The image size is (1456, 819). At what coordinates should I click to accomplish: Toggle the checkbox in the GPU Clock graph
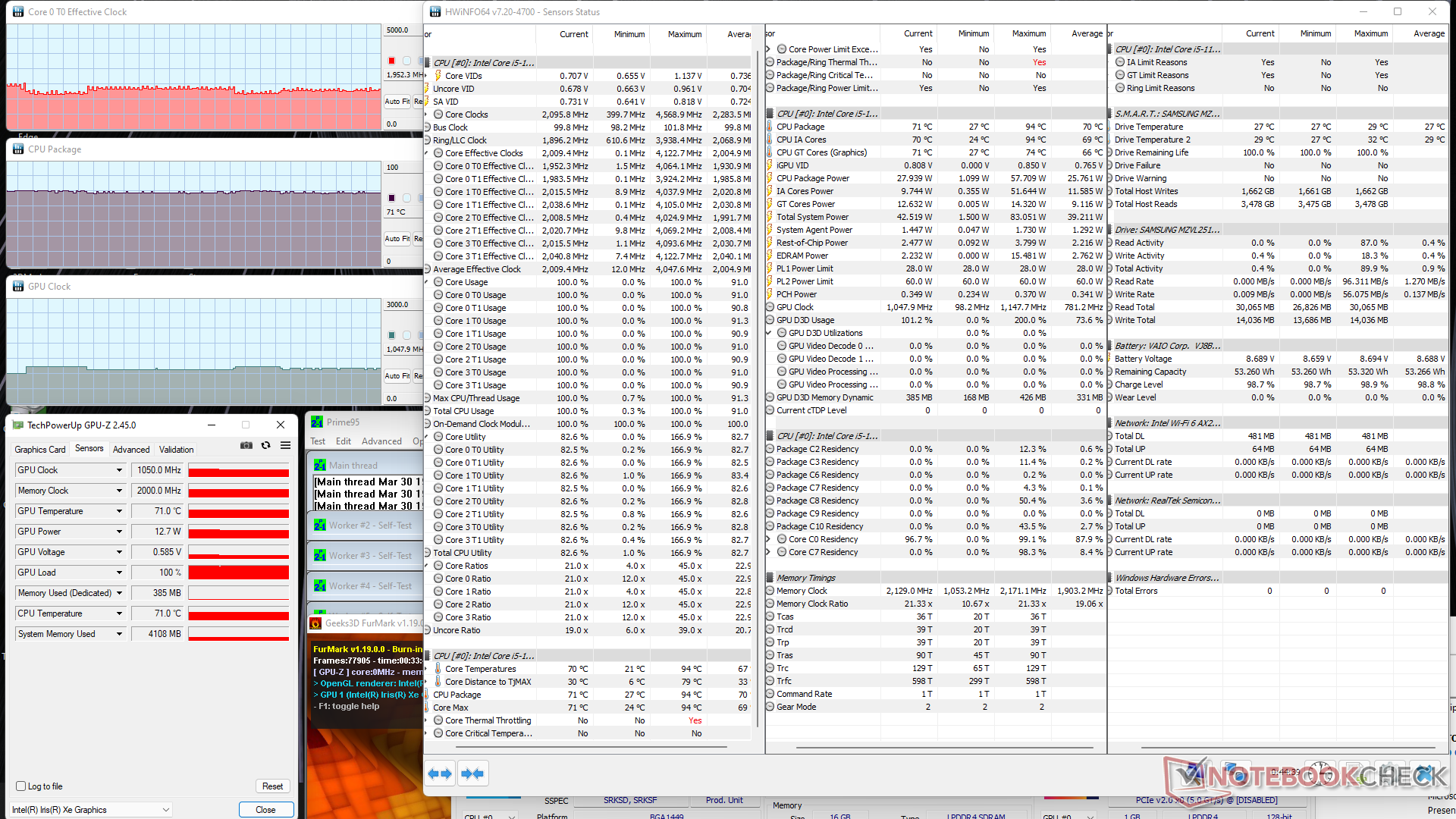click(406, 335)
